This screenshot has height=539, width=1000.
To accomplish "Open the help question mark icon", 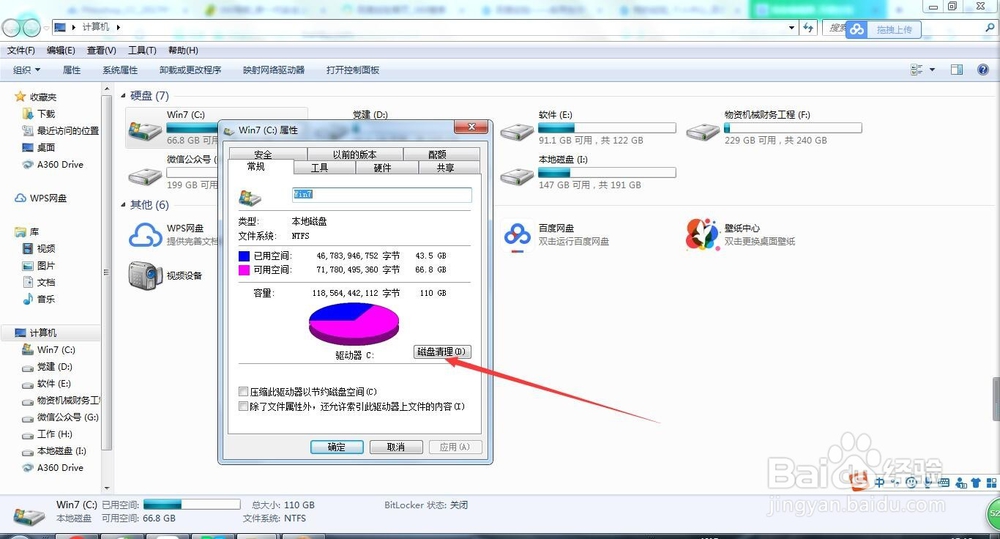I will pos(983,70).
